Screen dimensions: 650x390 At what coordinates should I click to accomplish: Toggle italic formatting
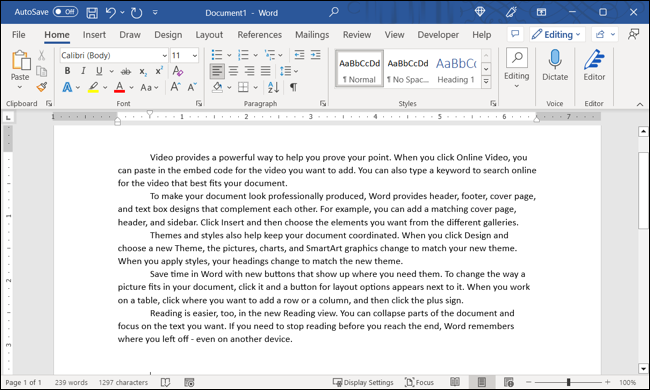pyautogui.click(x=83, y=71)
